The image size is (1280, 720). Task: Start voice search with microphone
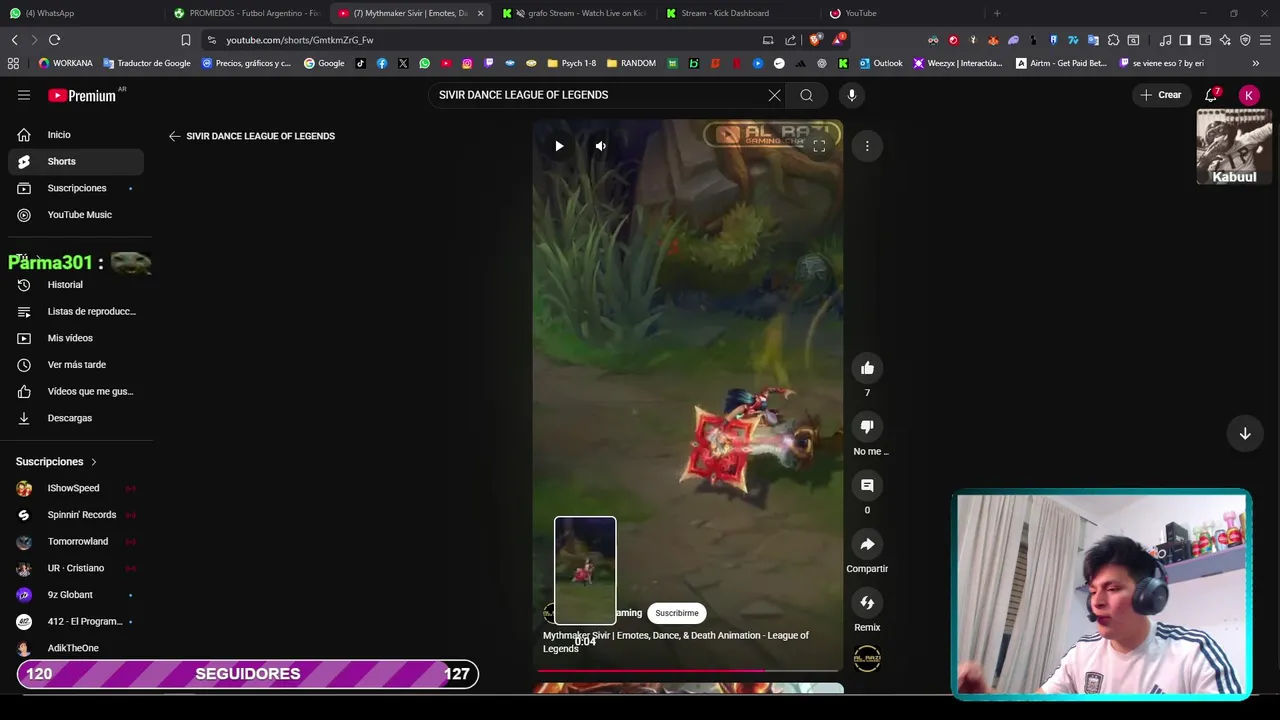tap(852, 95)
